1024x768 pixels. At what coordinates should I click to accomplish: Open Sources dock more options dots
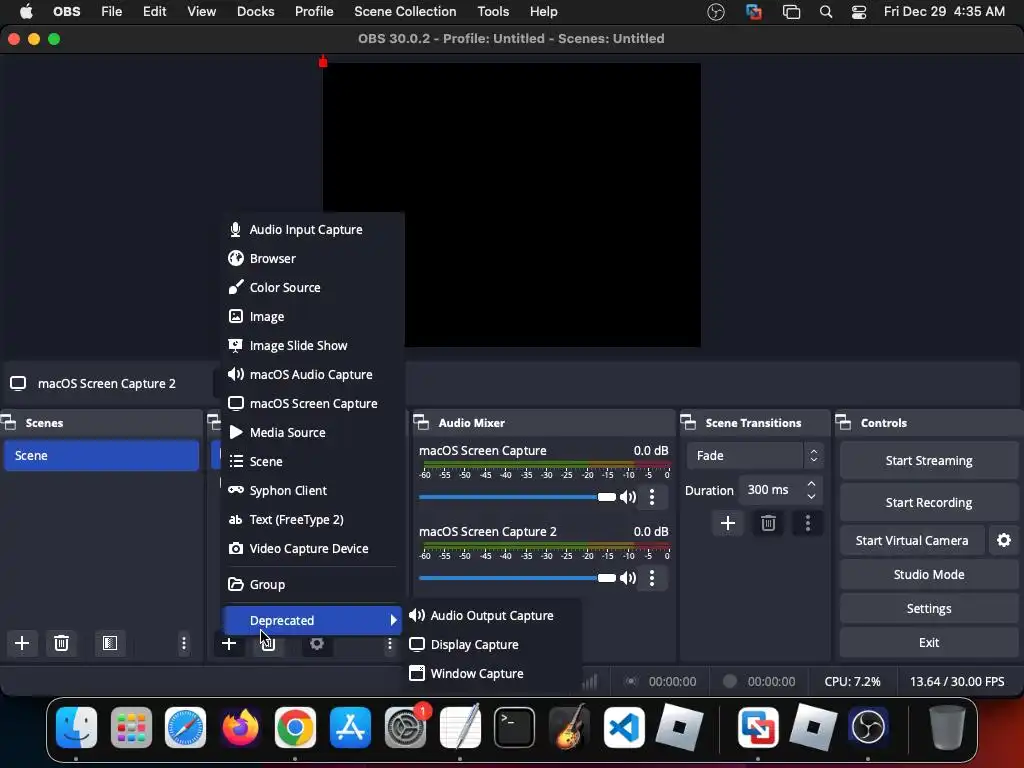tap(390, 644)
